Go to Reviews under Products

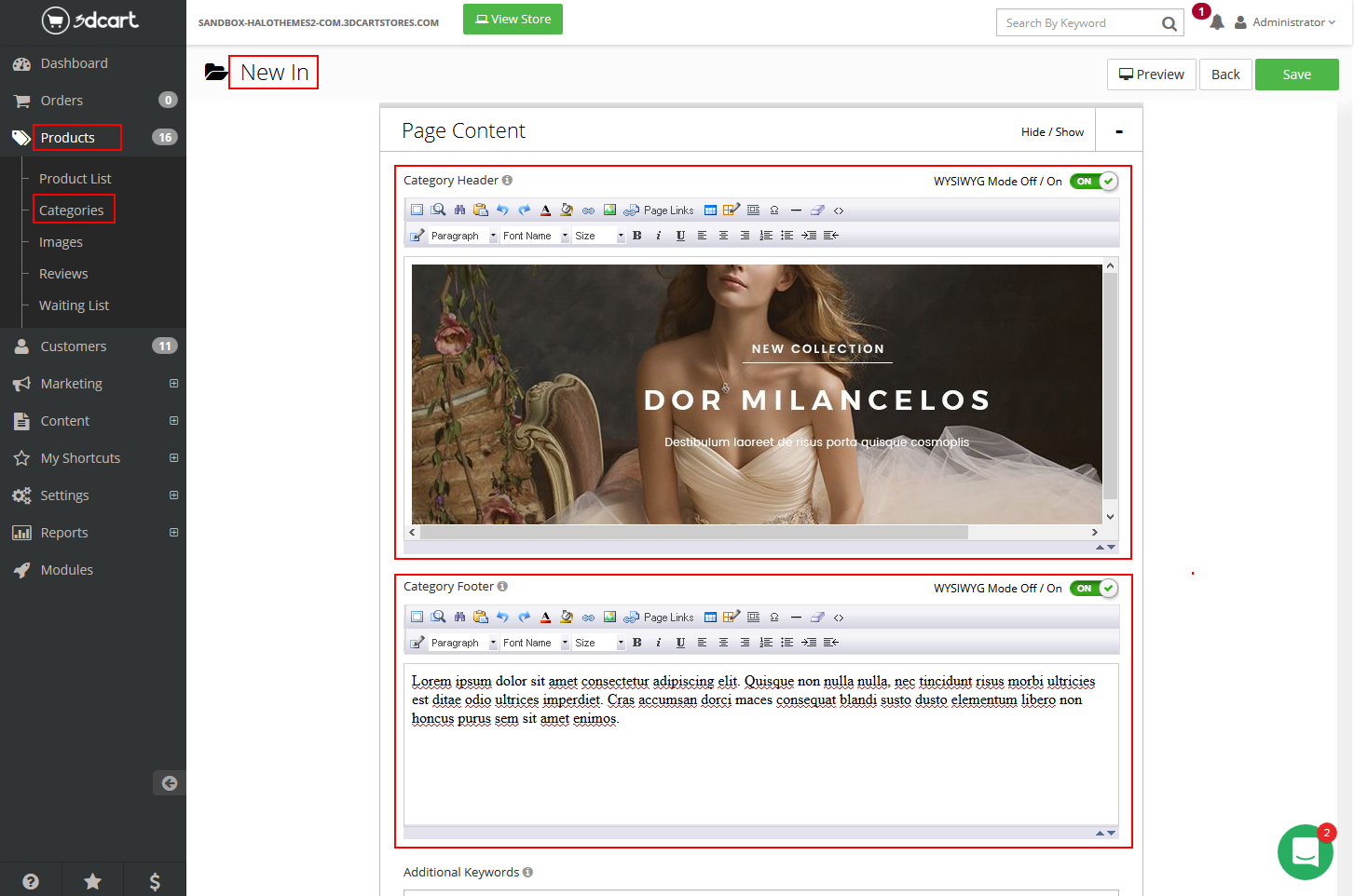coord(63,274)
